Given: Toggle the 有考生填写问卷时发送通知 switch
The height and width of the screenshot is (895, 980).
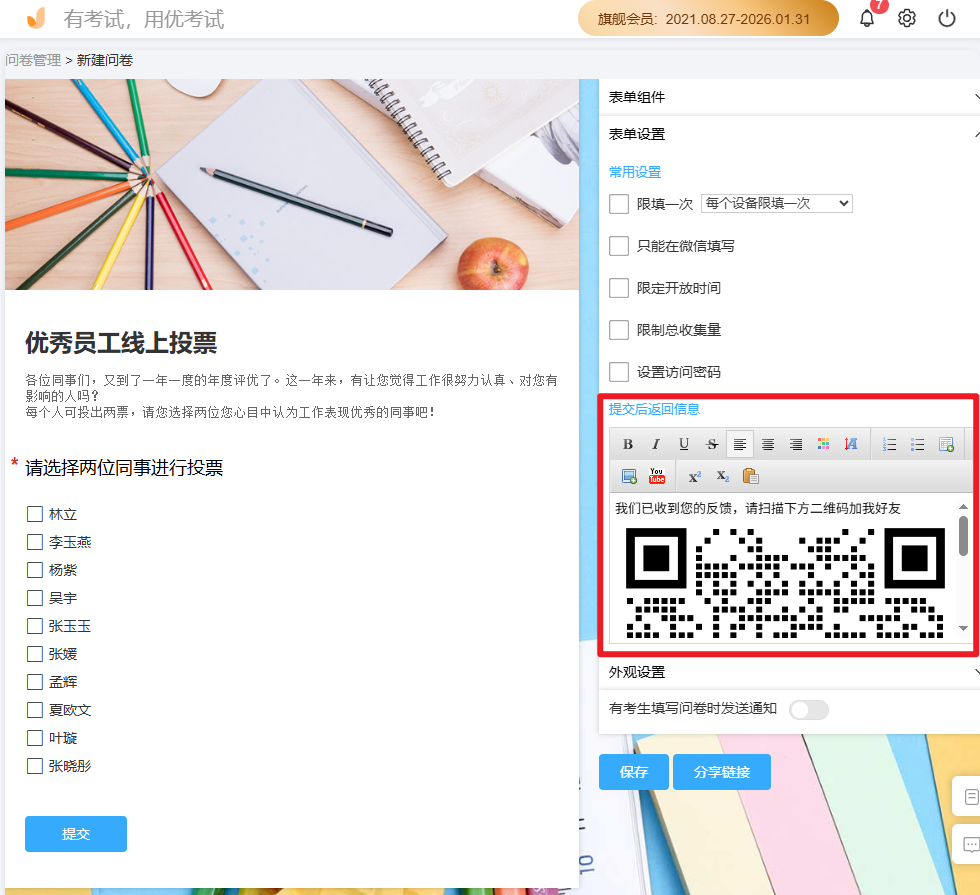Looking at the screenshot, I should tap(808, 709).
